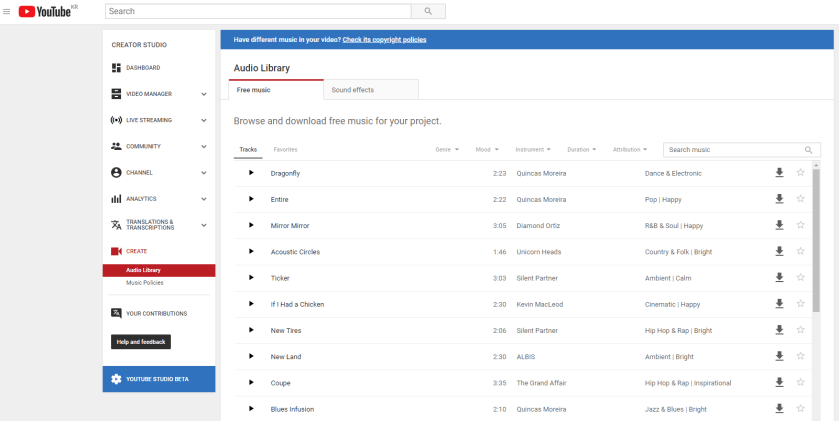Viewport: 839px width, 421px height.
Task: Follow the Check its copyright policies link
Action: click(x=384, y=40)
